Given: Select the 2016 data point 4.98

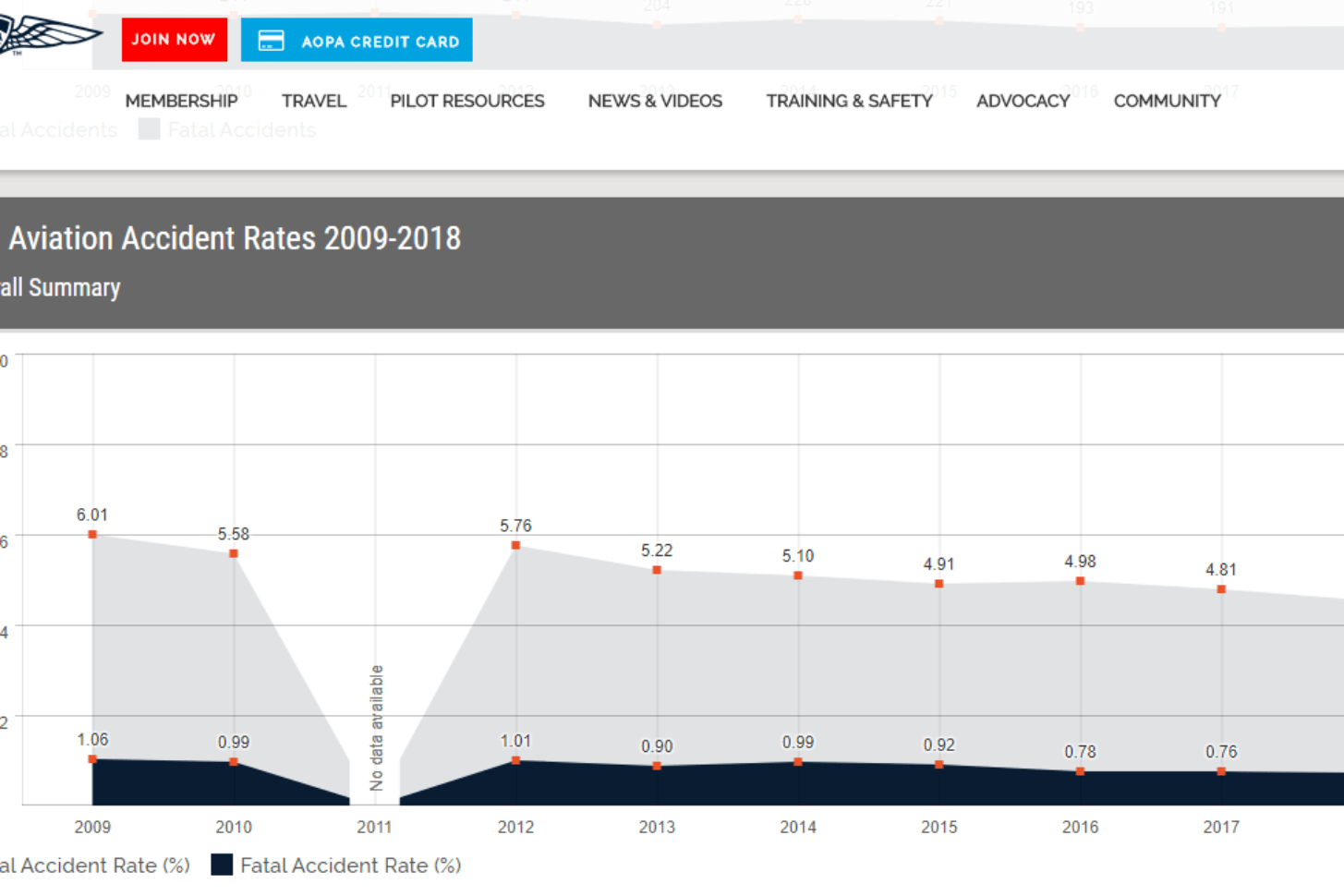Looking at the screenshot, I should tap(1080, 581).
